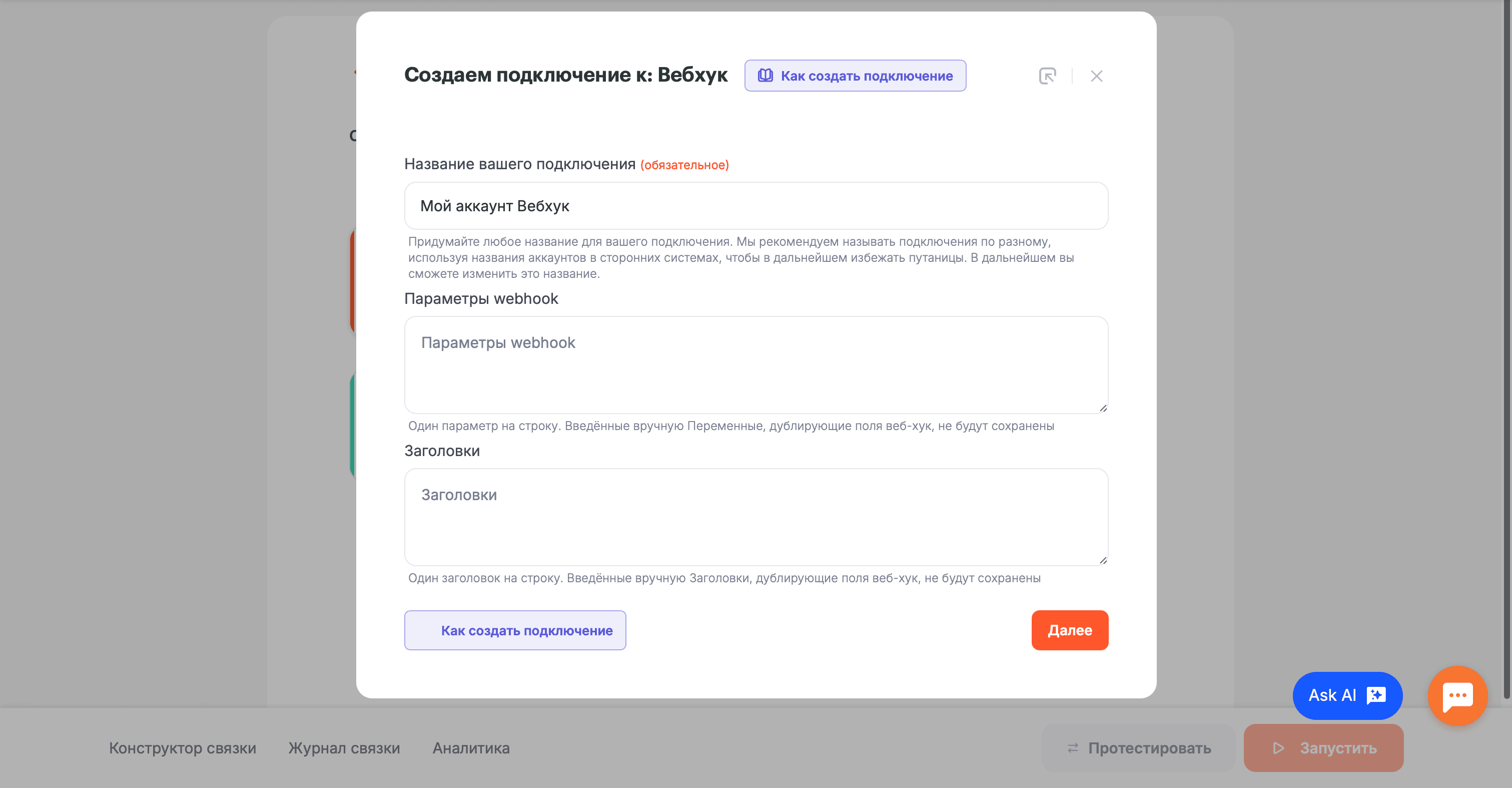This screenshot has width=1512, height=788.
Task: Click the Название вашего подключения field label
Action: (x=519, y=164)
